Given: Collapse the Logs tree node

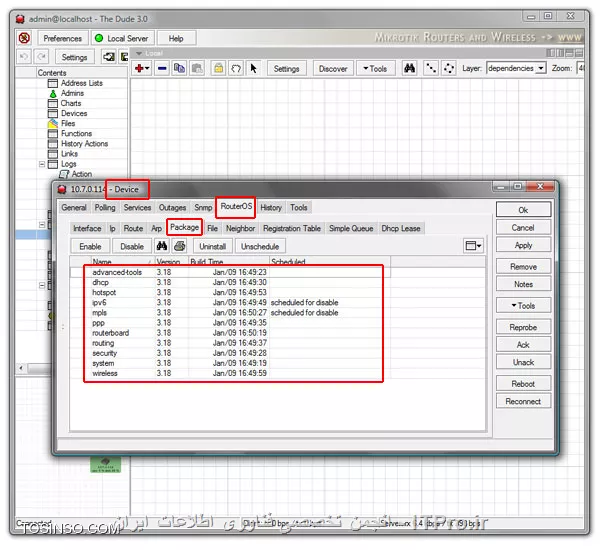Looking at the screenshot, I should tap(42, 164).
